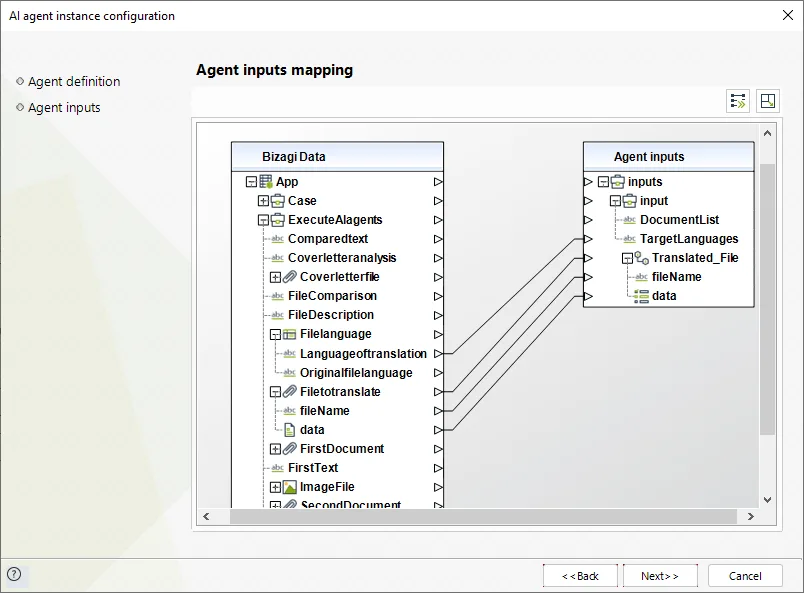The width and height of the screenshot is (804, 593).
Task: Collapse the App tree node
Action: coord(251,182)
